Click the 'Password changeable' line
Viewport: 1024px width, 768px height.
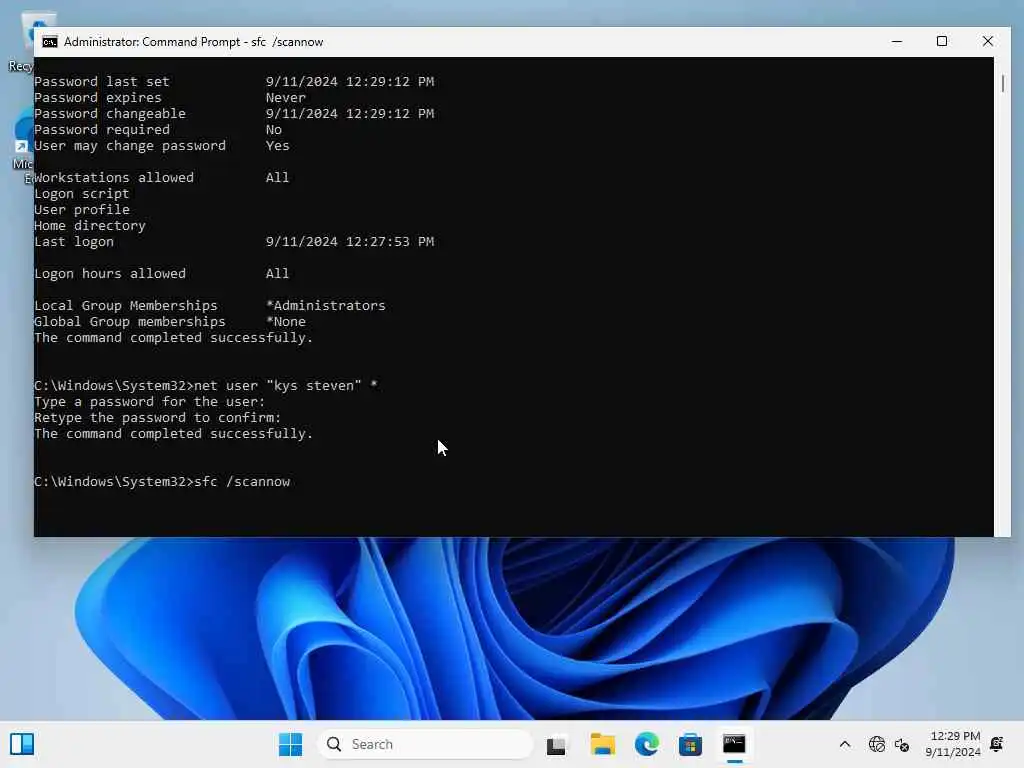click(234, 114)
